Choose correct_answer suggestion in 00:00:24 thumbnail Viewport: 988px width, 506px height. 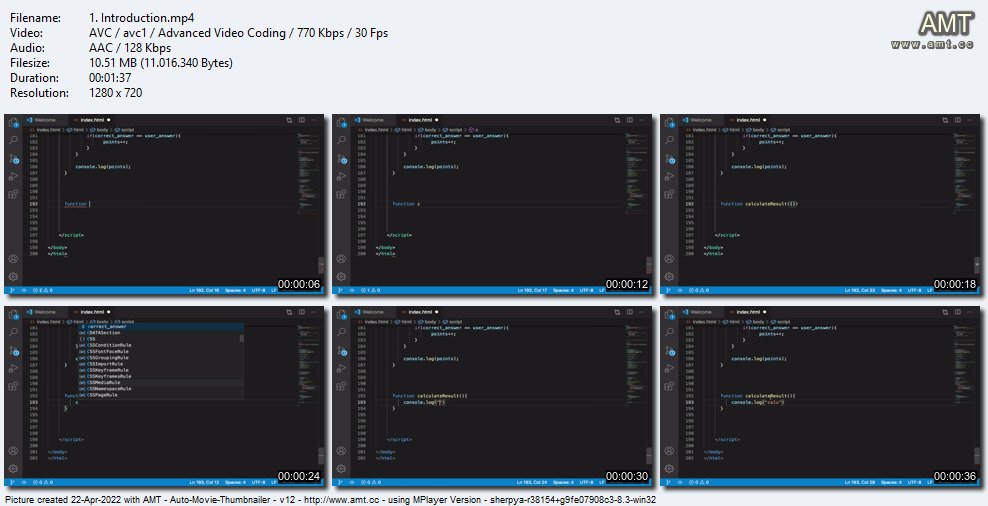tap(161, 326)
